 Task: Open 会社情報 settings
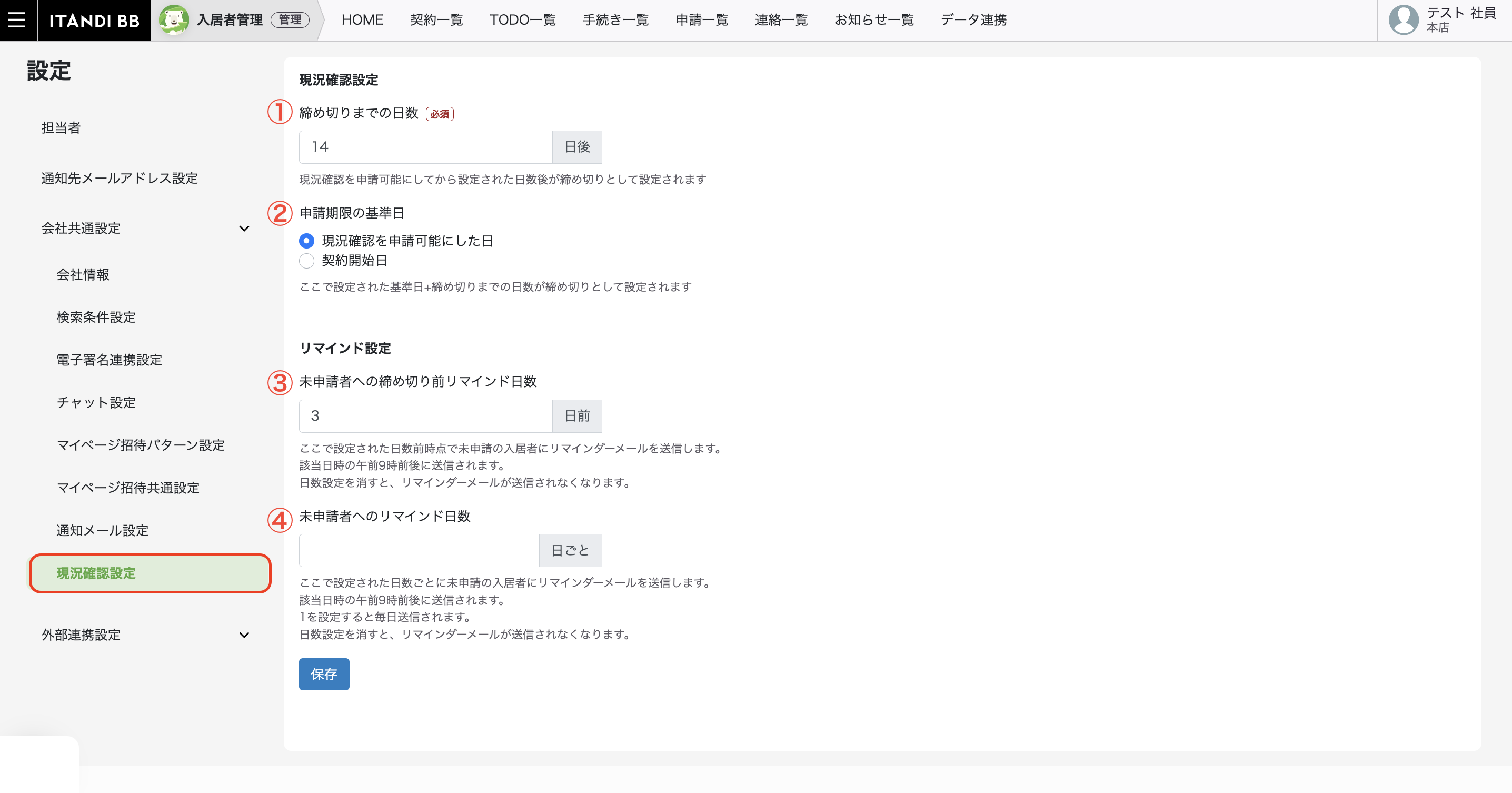point(83,275)
